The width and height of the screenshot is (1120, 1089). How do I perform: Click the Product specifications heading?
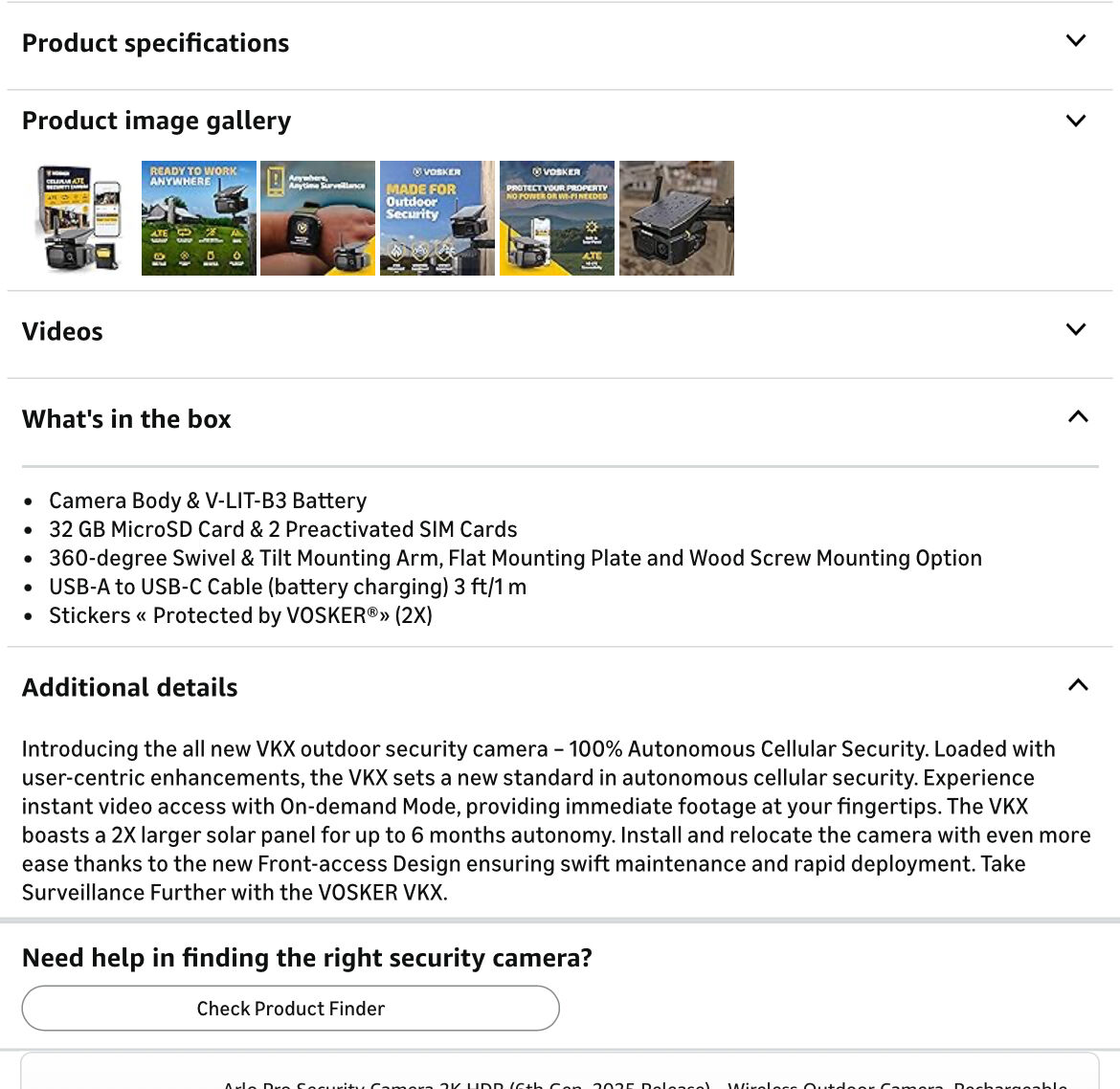point(155,43)
